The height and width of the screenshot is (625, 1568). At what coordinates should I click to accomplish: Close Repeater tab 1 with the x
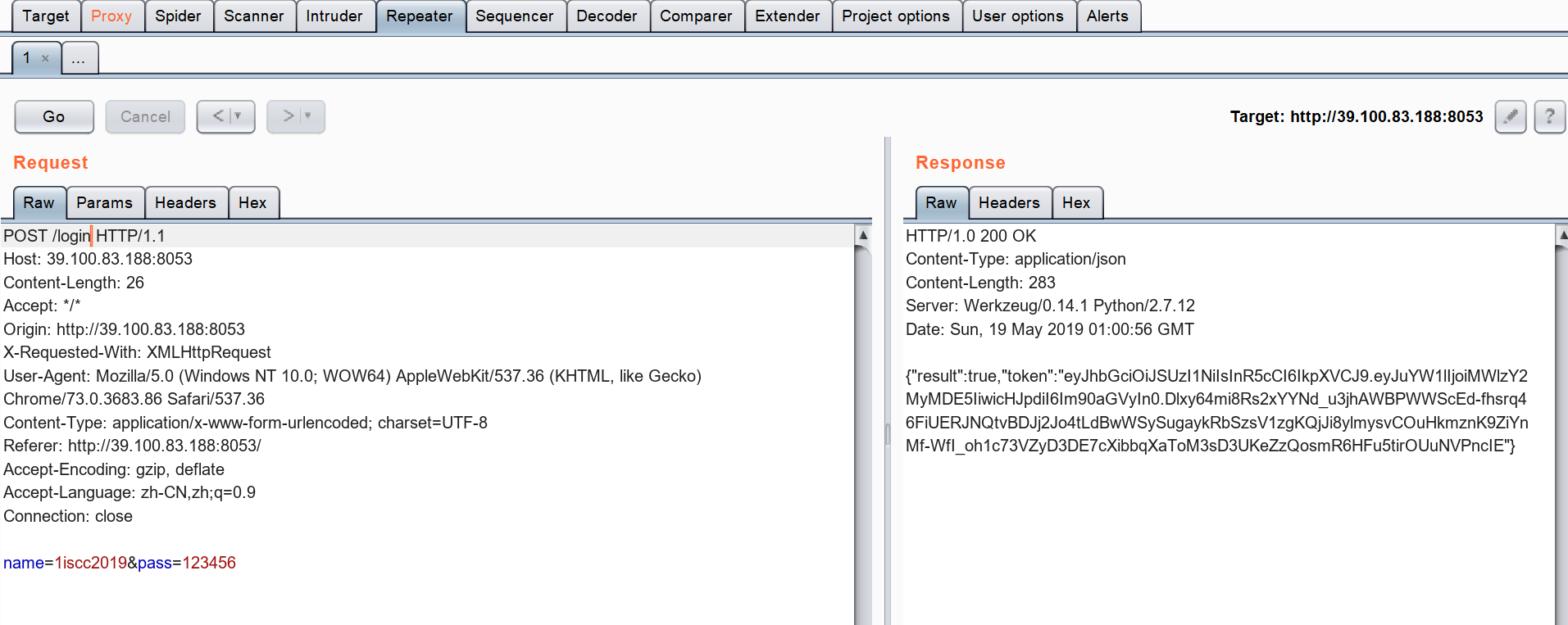[45, 58]
